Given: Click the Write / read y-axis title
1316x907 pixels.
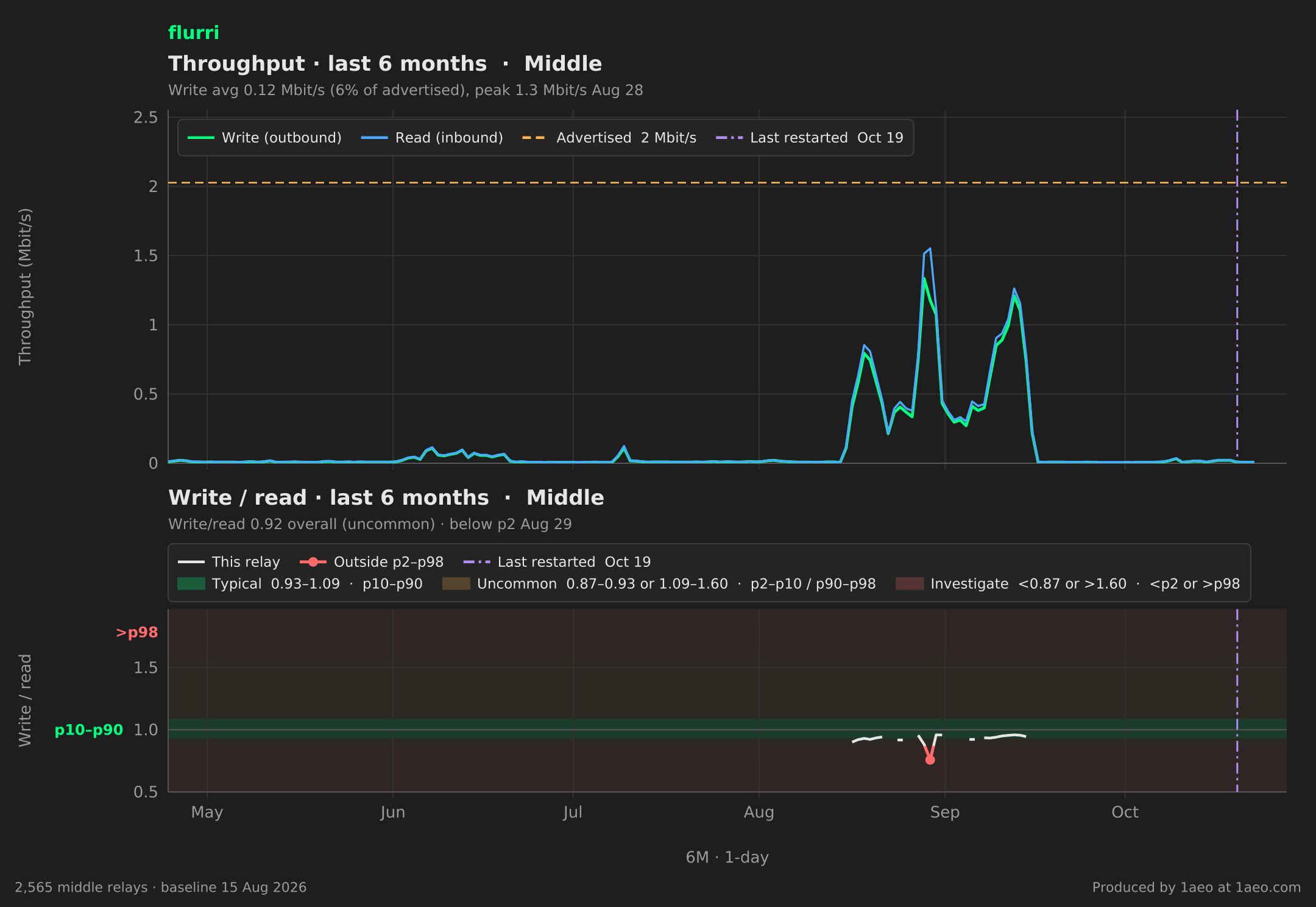Looking at the screenshot, I should [x=25, y=700].
